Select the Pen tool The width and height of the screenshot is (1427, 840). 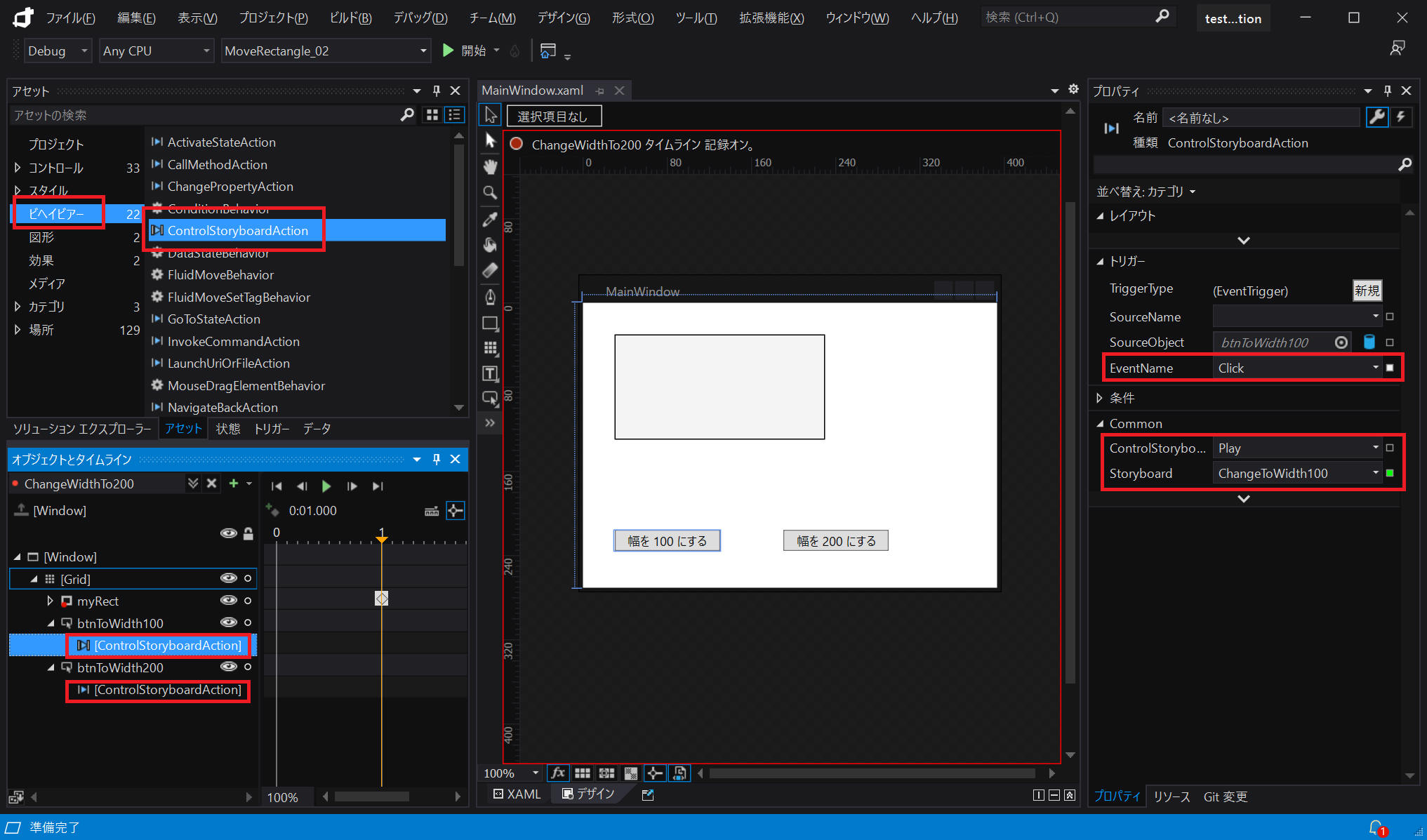pyautogui.click(x=491, y=297)
